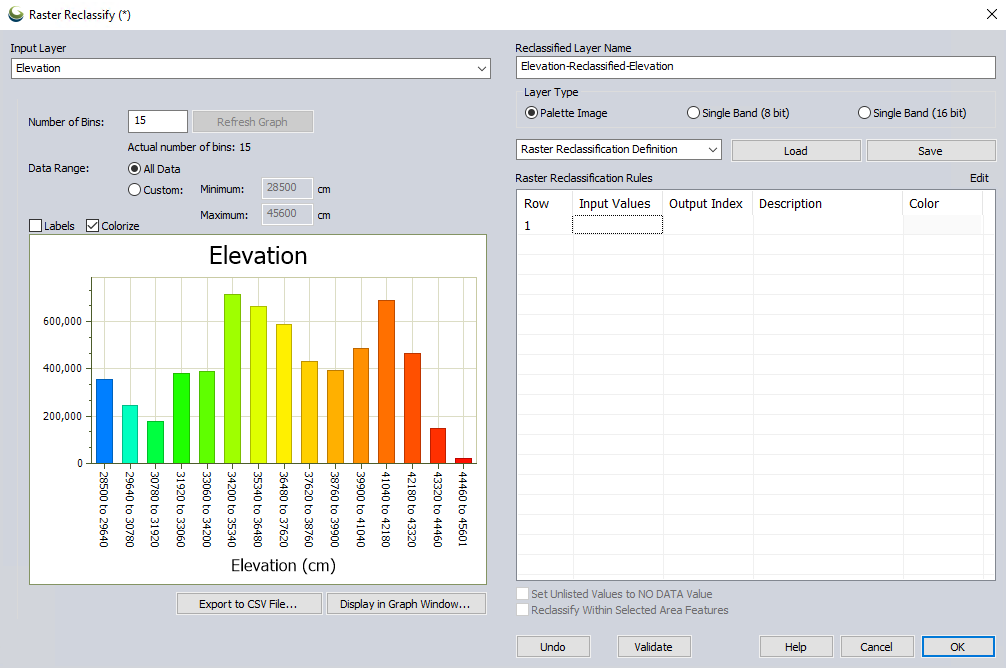Click the Global Mapper icon in title bar
The image size is (1006, 668).
tap(16, 14)
